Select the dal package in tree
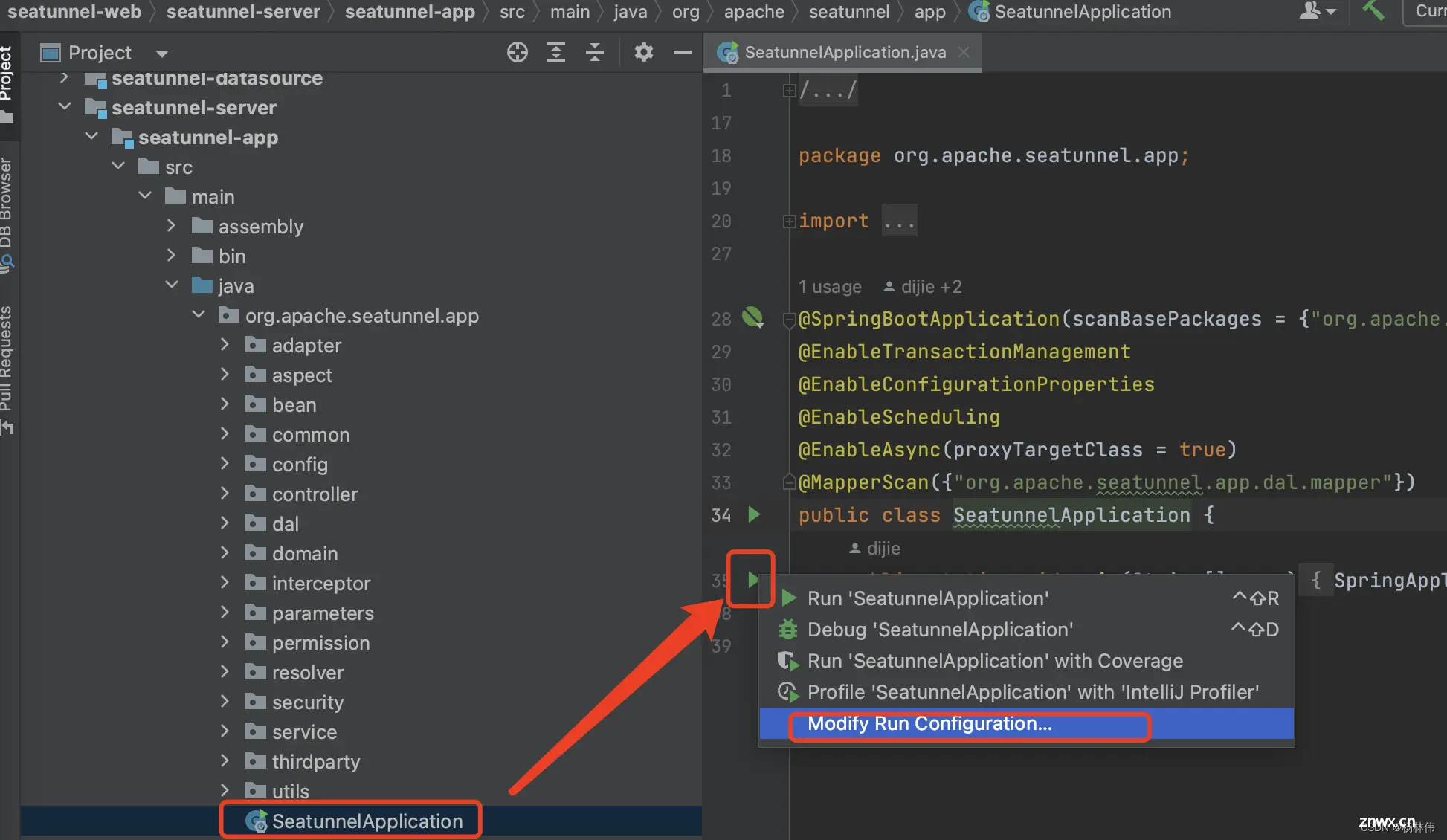 tap(286, 524)
